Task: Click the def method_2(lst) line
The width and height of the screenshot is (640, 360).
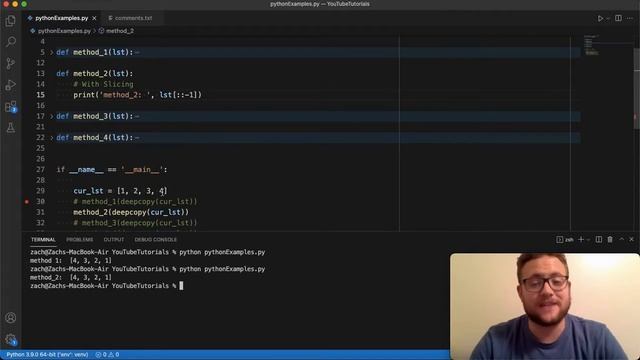Action: 95,74
